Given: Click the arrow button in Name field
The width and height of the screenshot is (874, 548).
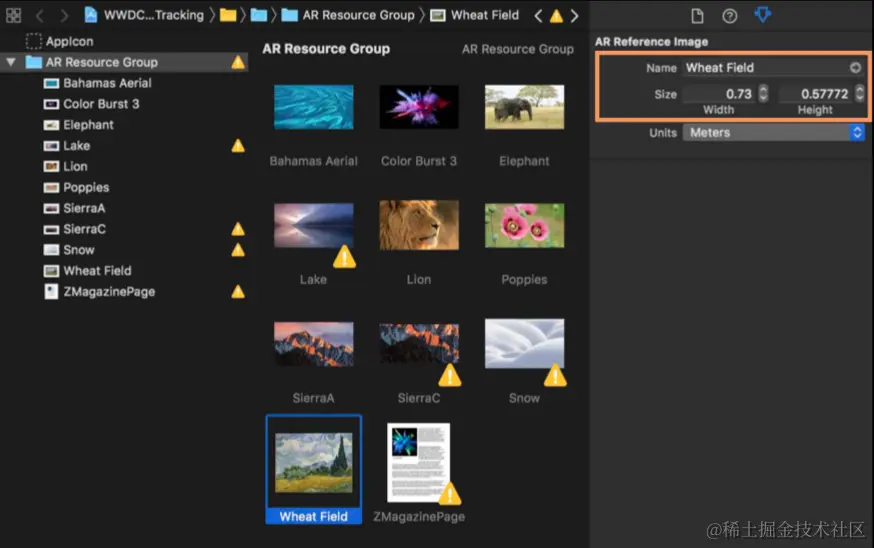Looking at the screenshot, I should point(855,67).
